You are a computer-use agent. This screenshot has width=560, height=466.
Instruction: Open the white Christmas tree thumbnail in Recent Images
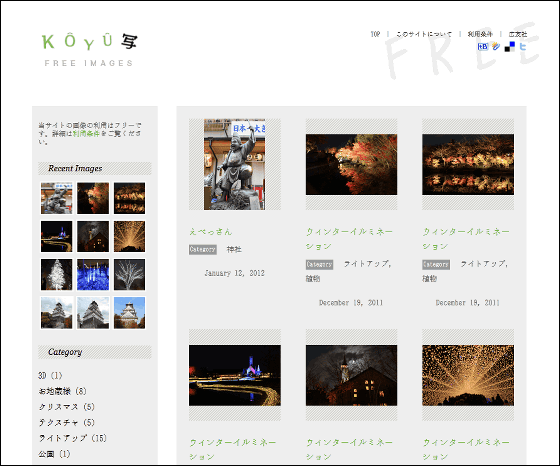[x=56, y=275]
